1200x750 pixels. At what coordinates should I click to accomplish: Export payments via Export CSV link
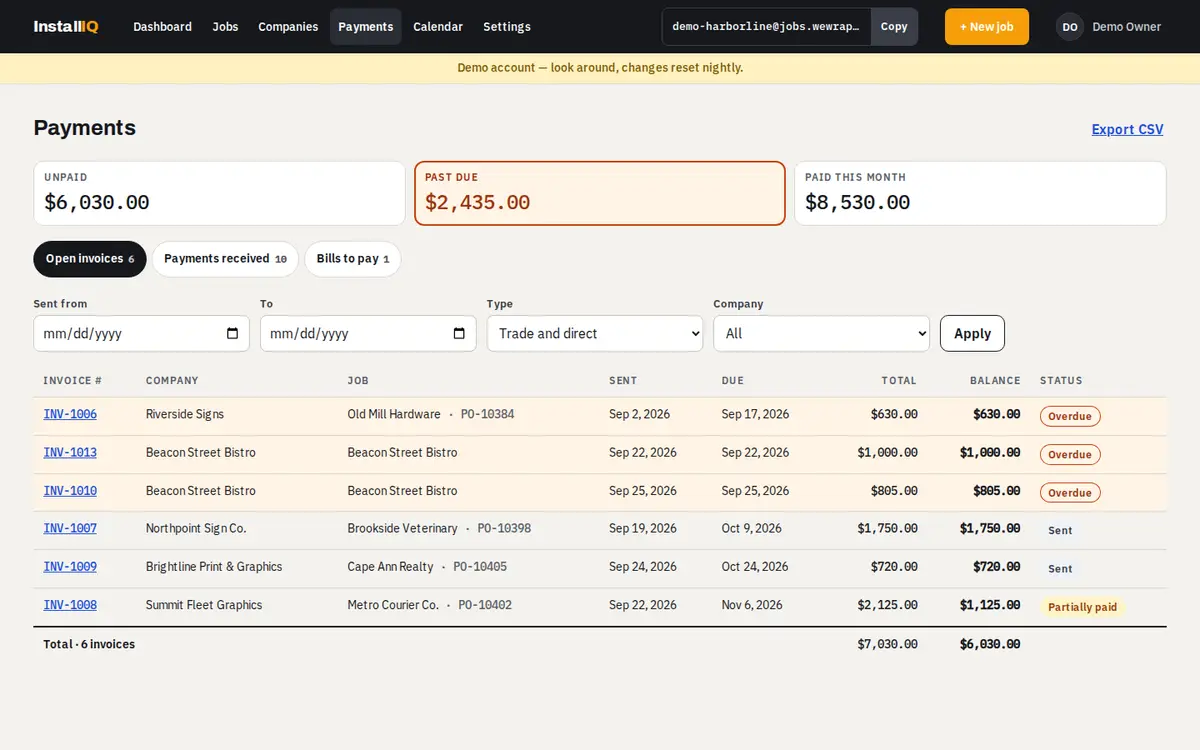coord(1127,129)
